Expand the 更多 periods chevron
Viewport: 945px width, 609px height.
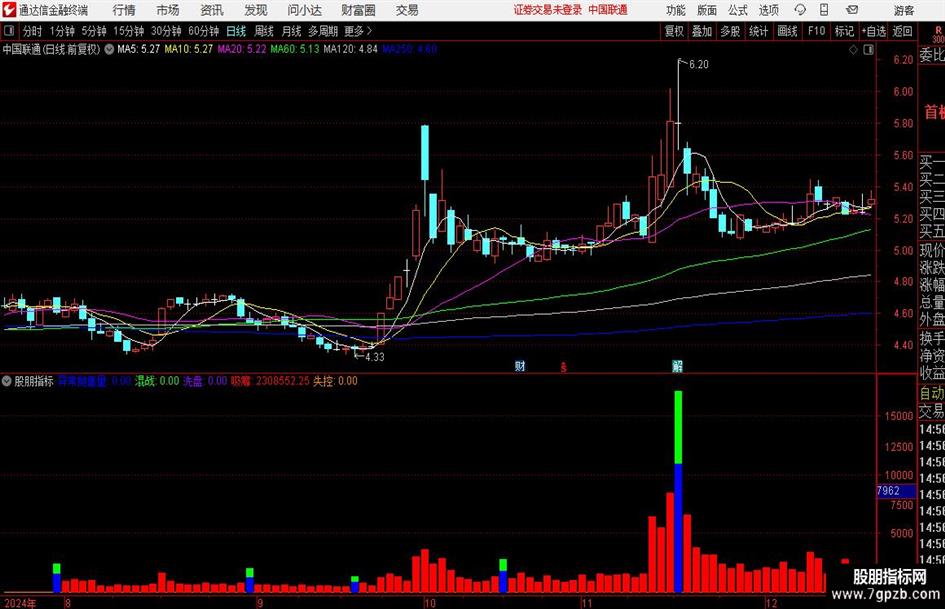[369, 31]
